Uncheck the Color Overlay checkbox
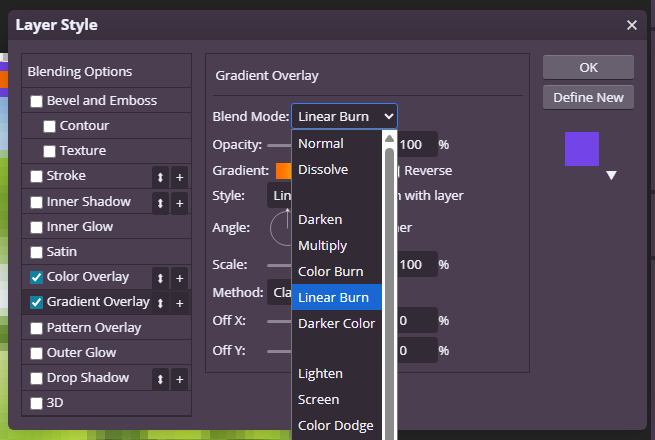Image resolution: width=655 pixels, height=440 pixels. (37, 277)
